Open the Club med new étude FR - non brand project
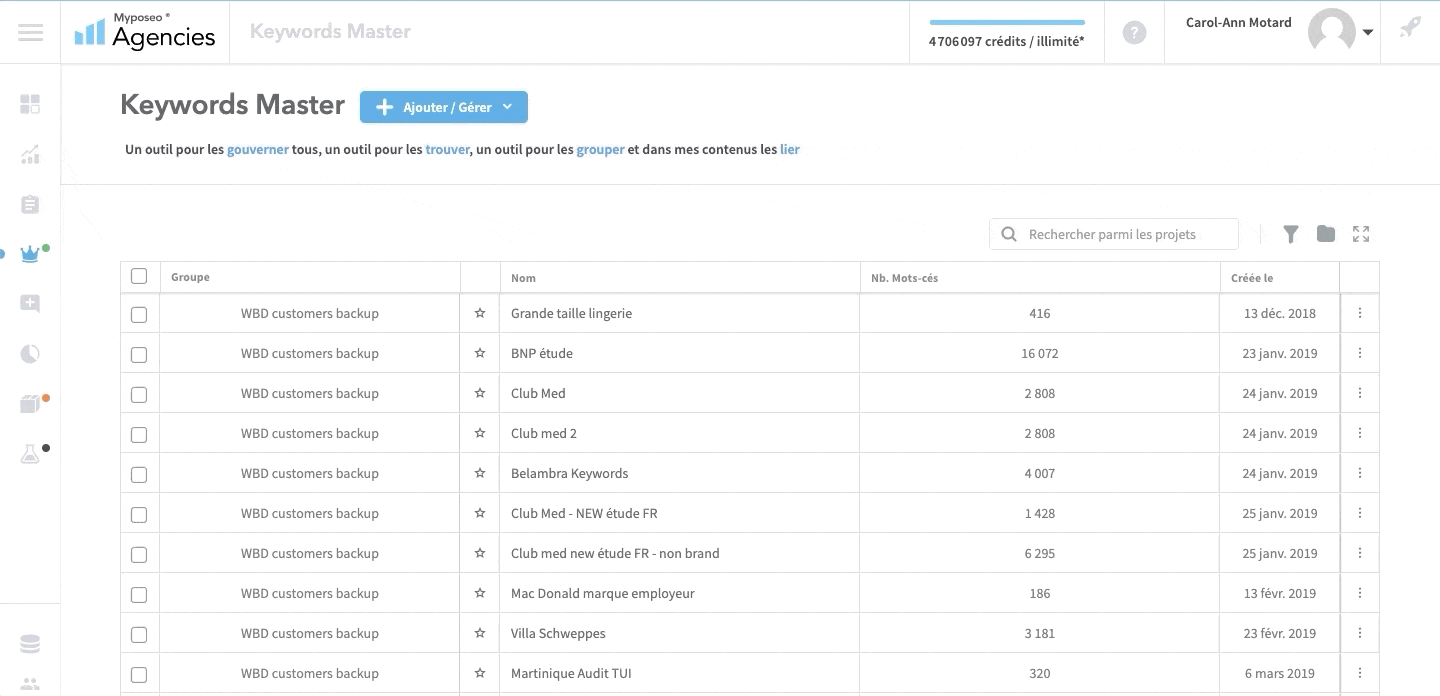Image resolution: width=1440 pixels, height=696 pixels. [x=615, y=553]
